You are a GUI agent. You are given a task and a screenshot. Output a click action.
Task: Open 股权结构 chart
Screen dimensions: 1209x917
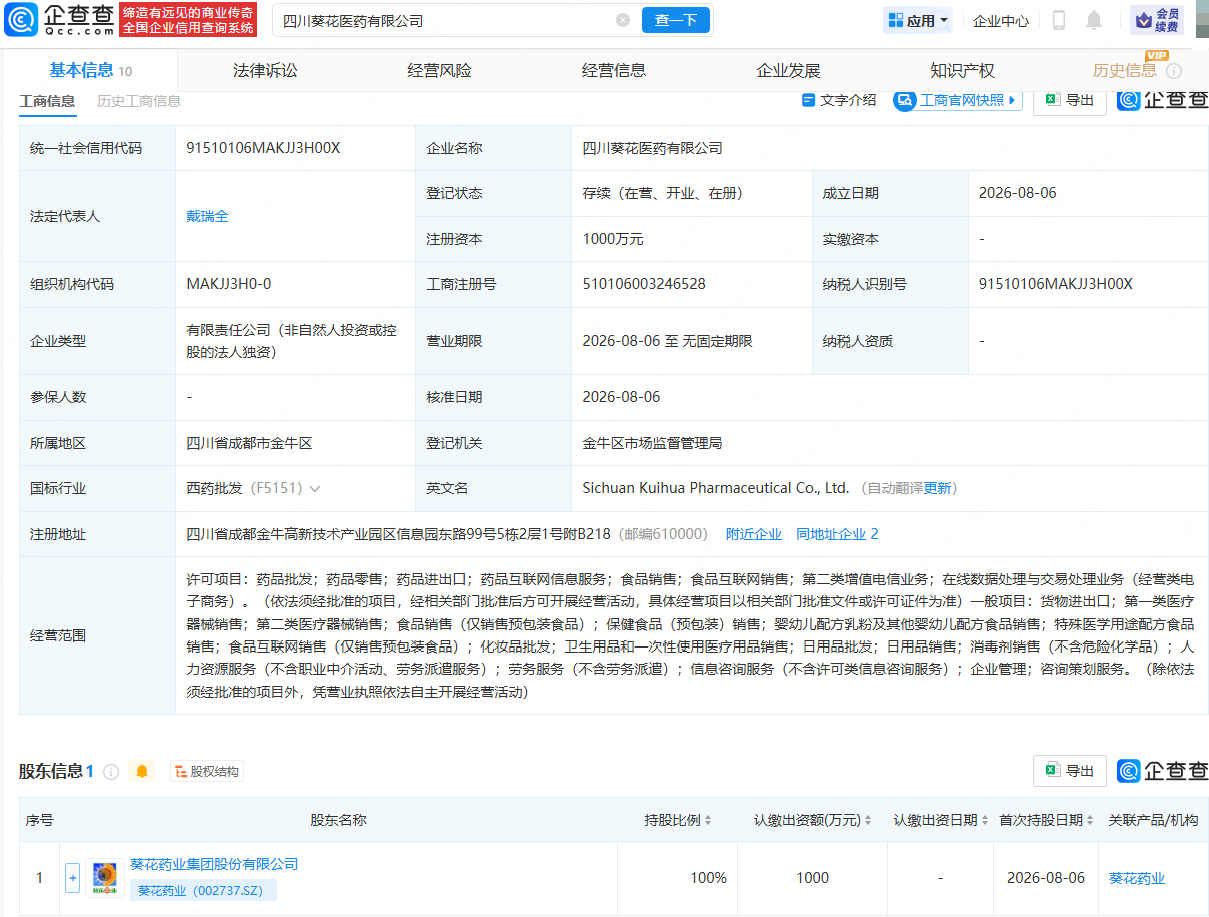pos(207,772)
